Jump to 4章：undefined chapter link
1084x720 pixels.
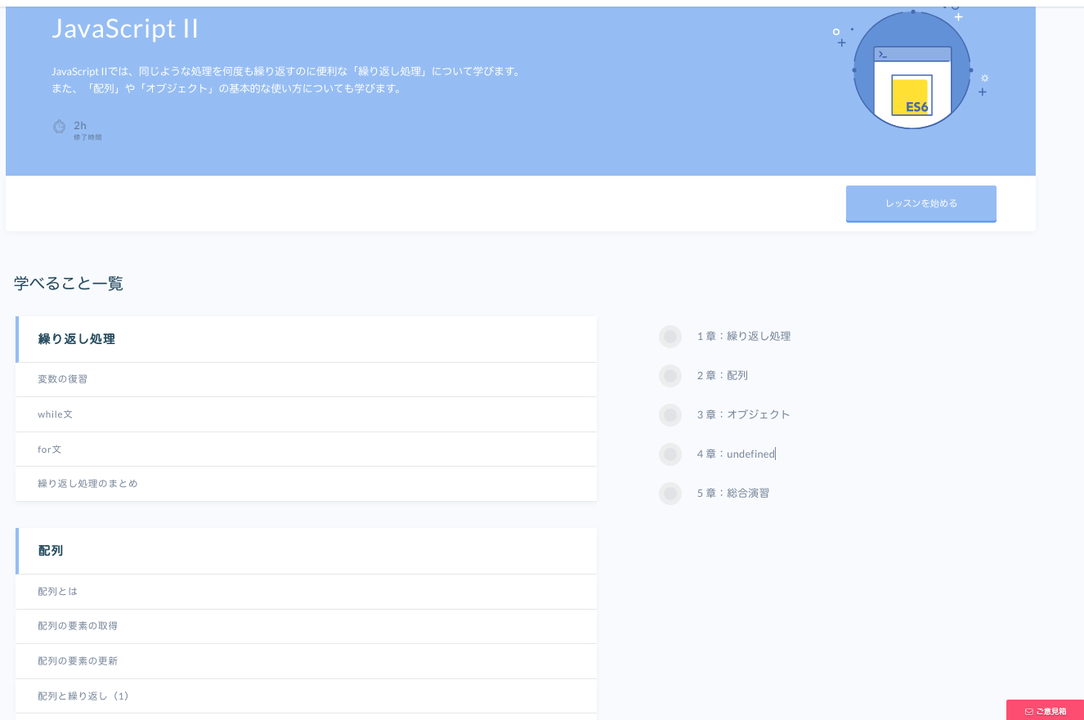pos(736,454)
